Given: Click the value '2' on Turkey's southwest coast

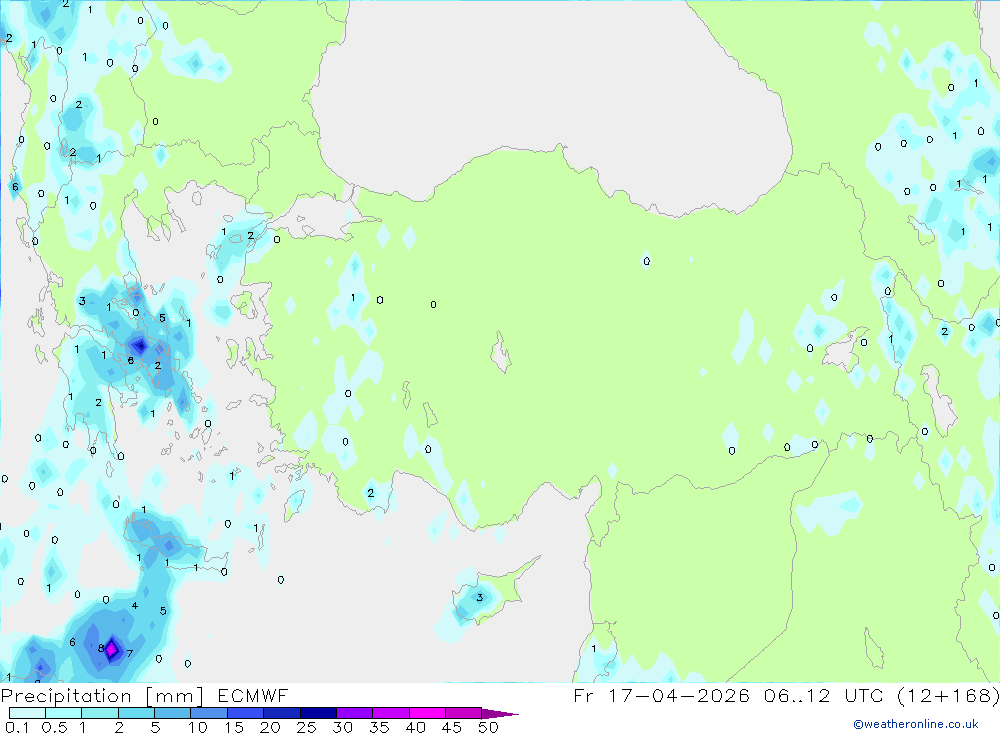Looking at the screenshot, I should [x=371, y=493].
